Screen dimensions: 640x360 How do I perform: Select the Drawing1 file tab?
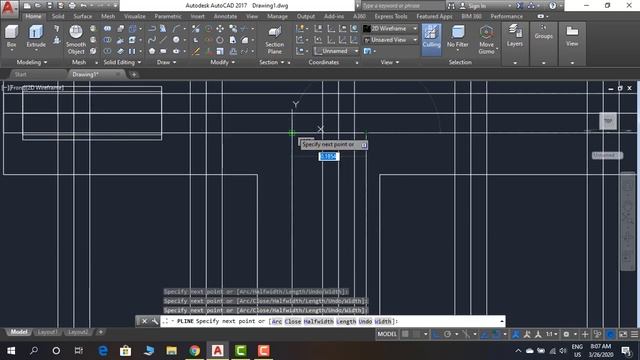click(85, 74)
